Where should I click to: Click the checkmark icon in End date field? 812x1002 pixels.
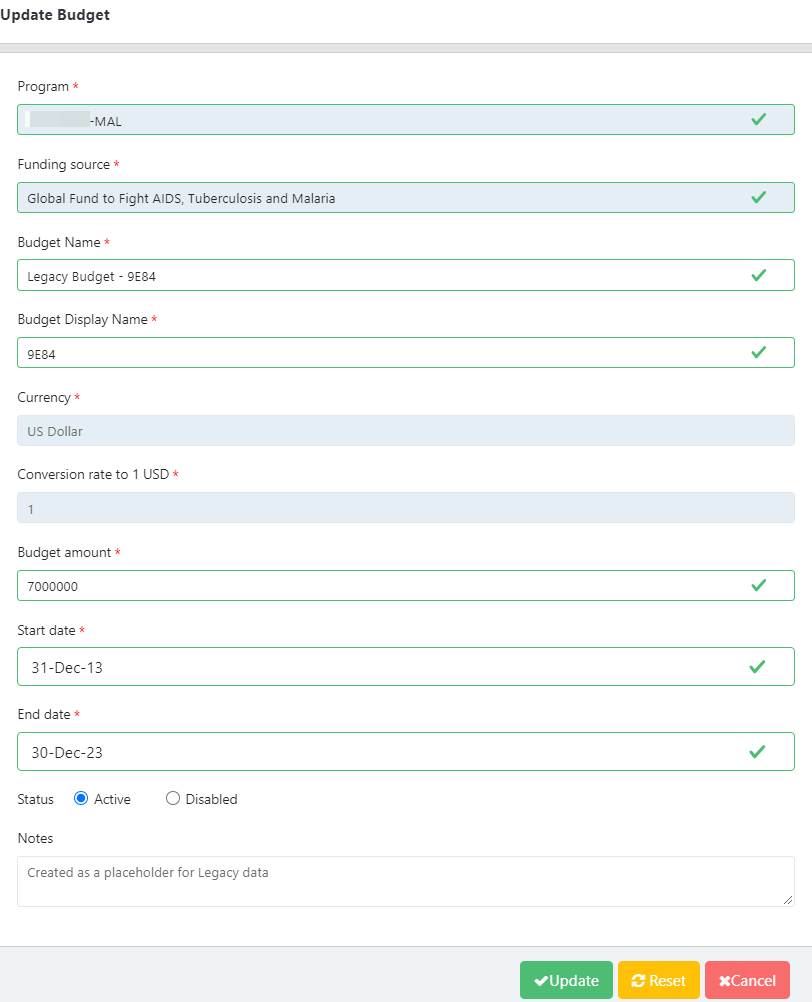click(757, 752)
